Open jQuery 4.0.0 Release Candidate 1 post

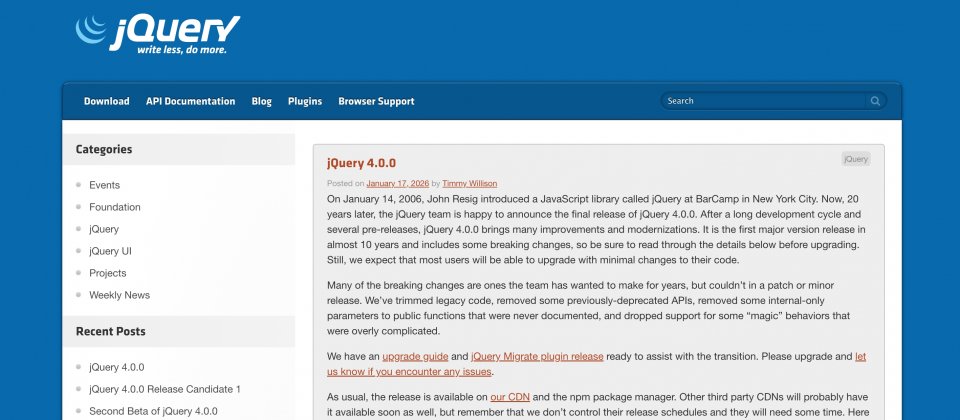click(x=164, y=389)
